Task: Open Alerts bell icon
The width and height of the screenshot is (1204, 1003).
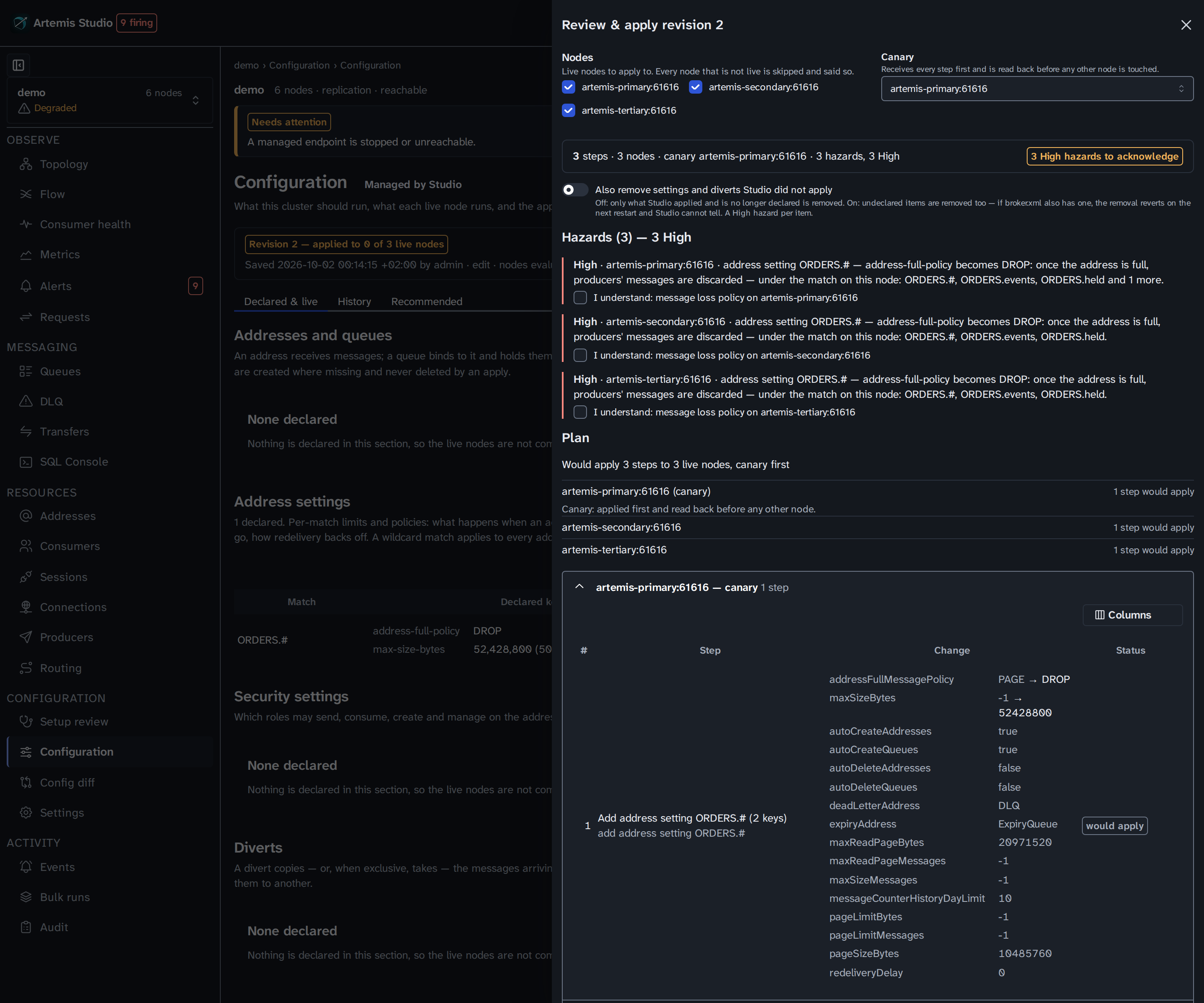Action: (26, 286)
